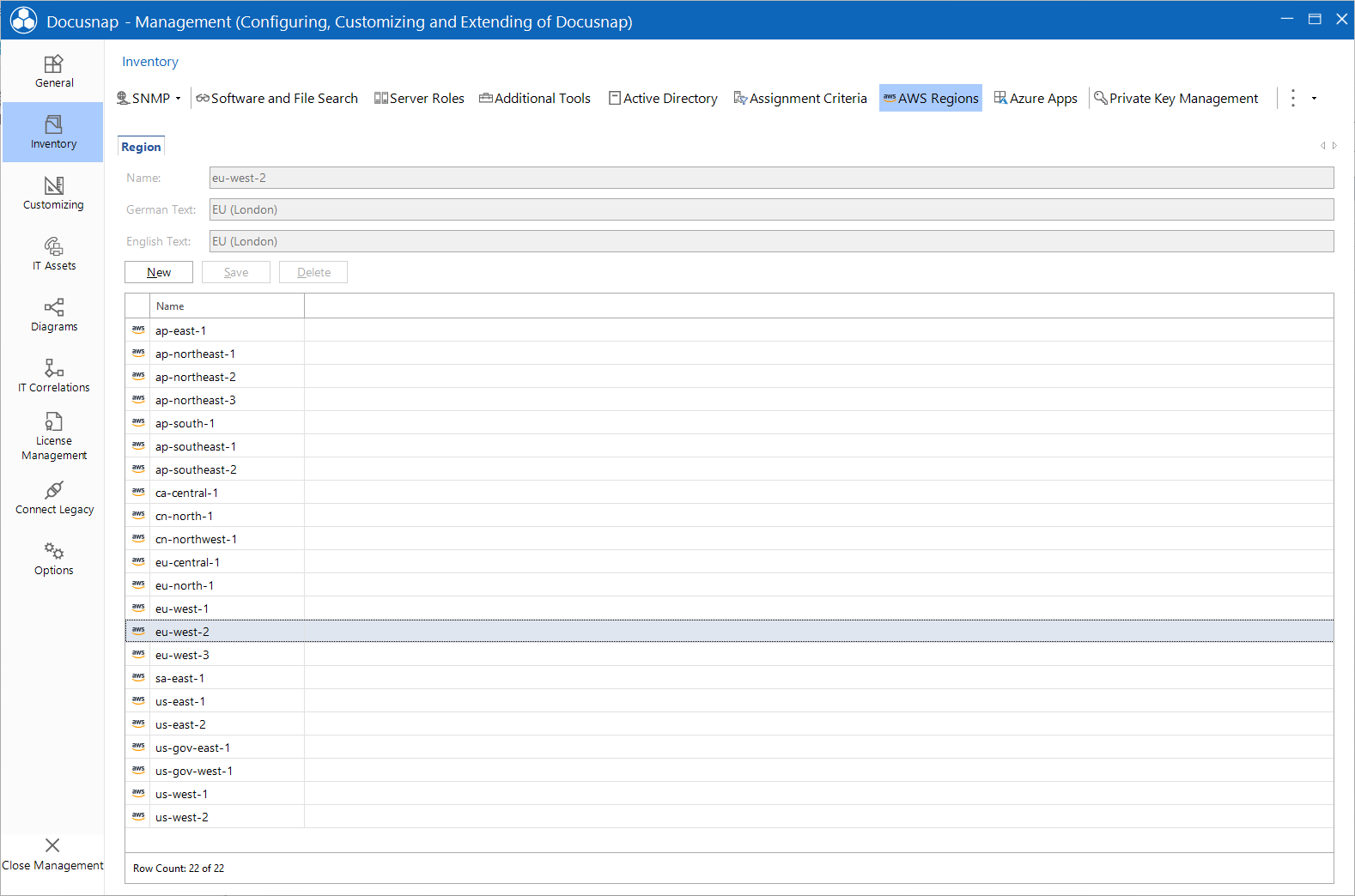
Task: Open IT Correlations section
Action: tap(53, 376)
